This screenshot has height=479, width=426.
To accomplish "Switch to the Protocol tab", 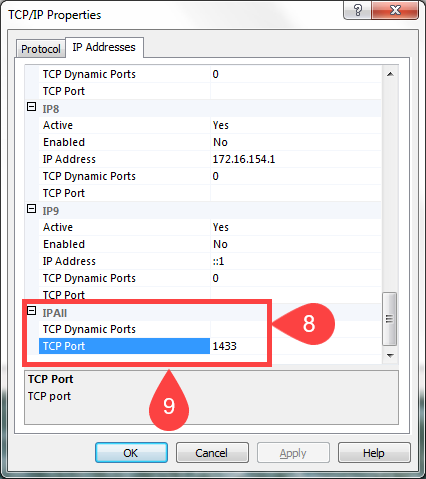I will click(x=41, y=49).
